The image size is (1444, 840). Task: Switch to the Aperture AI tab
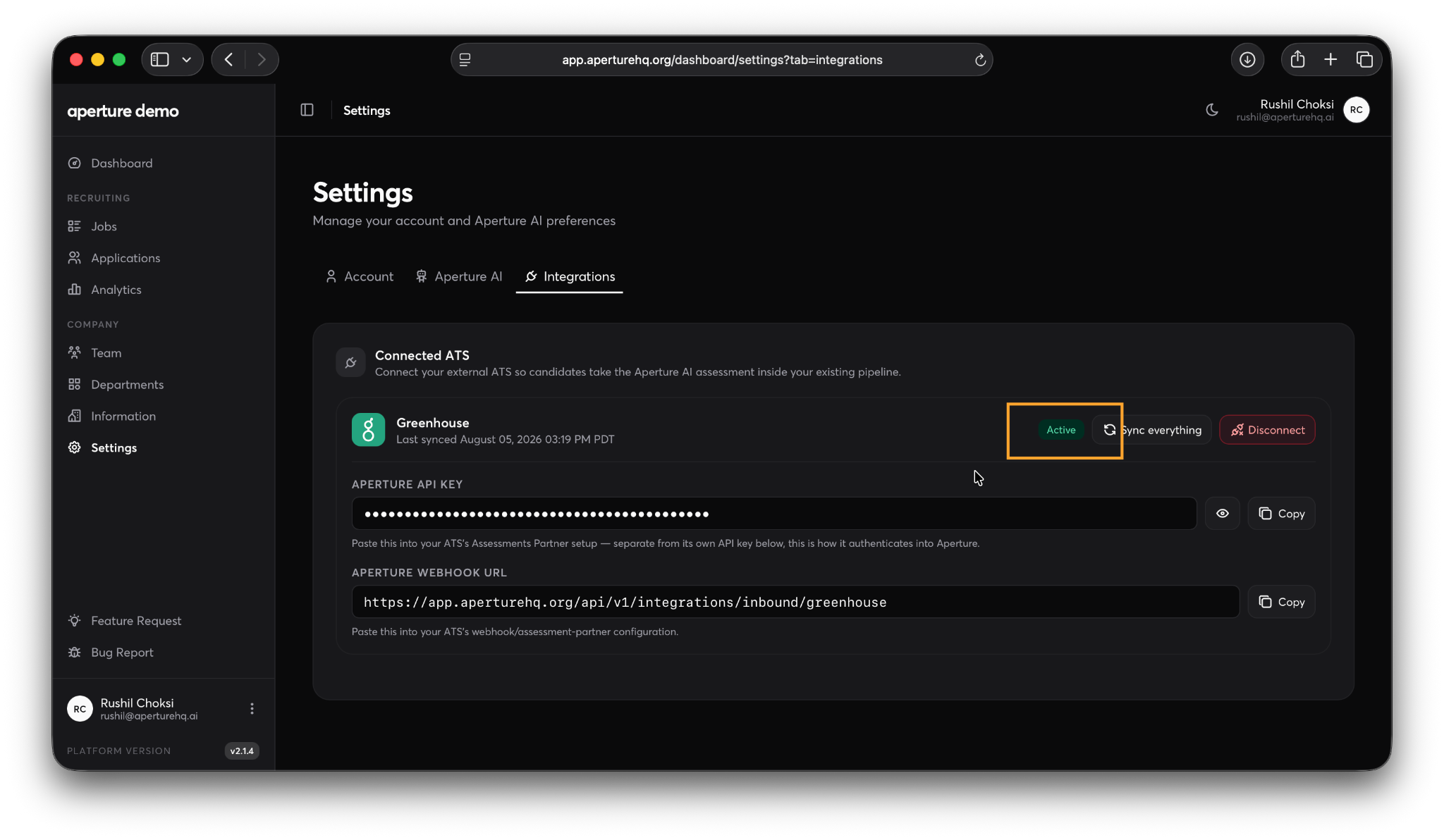(x=459, y=276)
